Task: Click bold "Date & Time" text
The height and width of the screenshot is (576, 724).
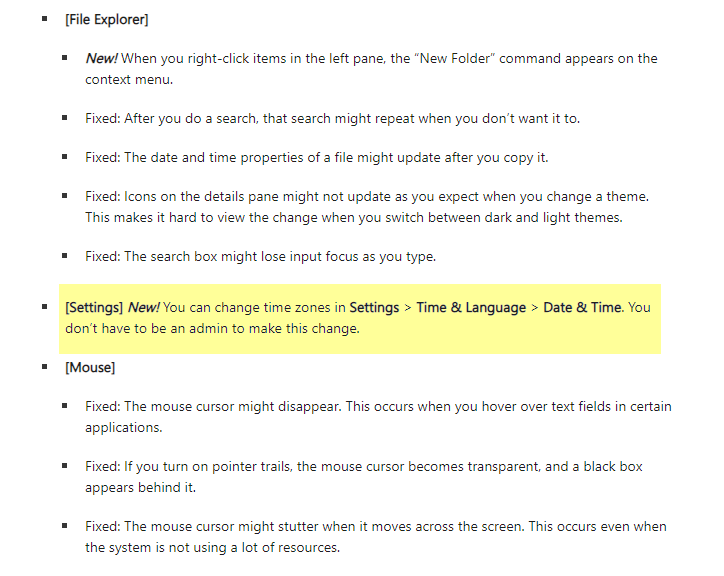Action: (582, 307)
